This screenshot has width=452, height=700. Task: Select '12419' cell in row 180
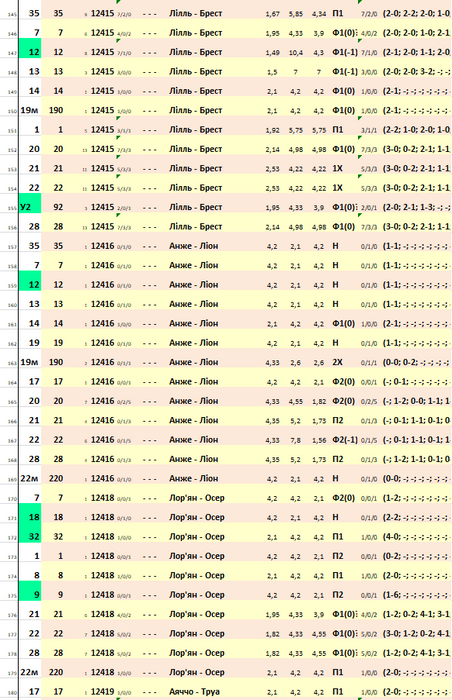coord(102,692)
